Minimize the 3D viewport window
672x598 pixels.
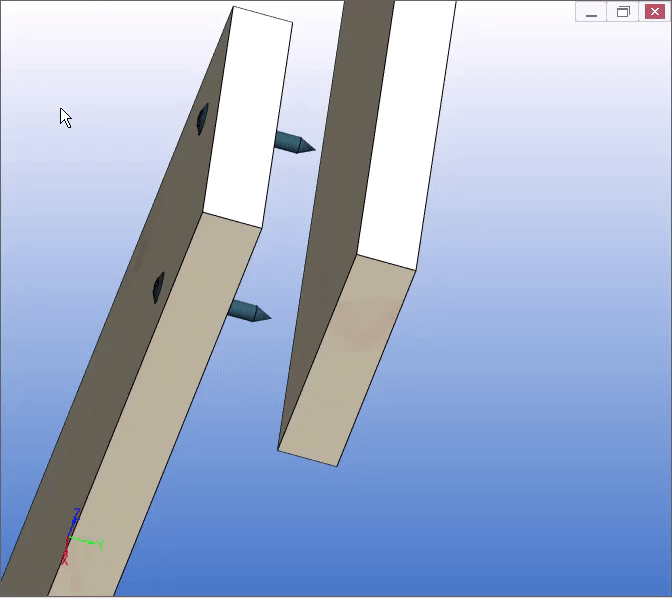(591, 12)
